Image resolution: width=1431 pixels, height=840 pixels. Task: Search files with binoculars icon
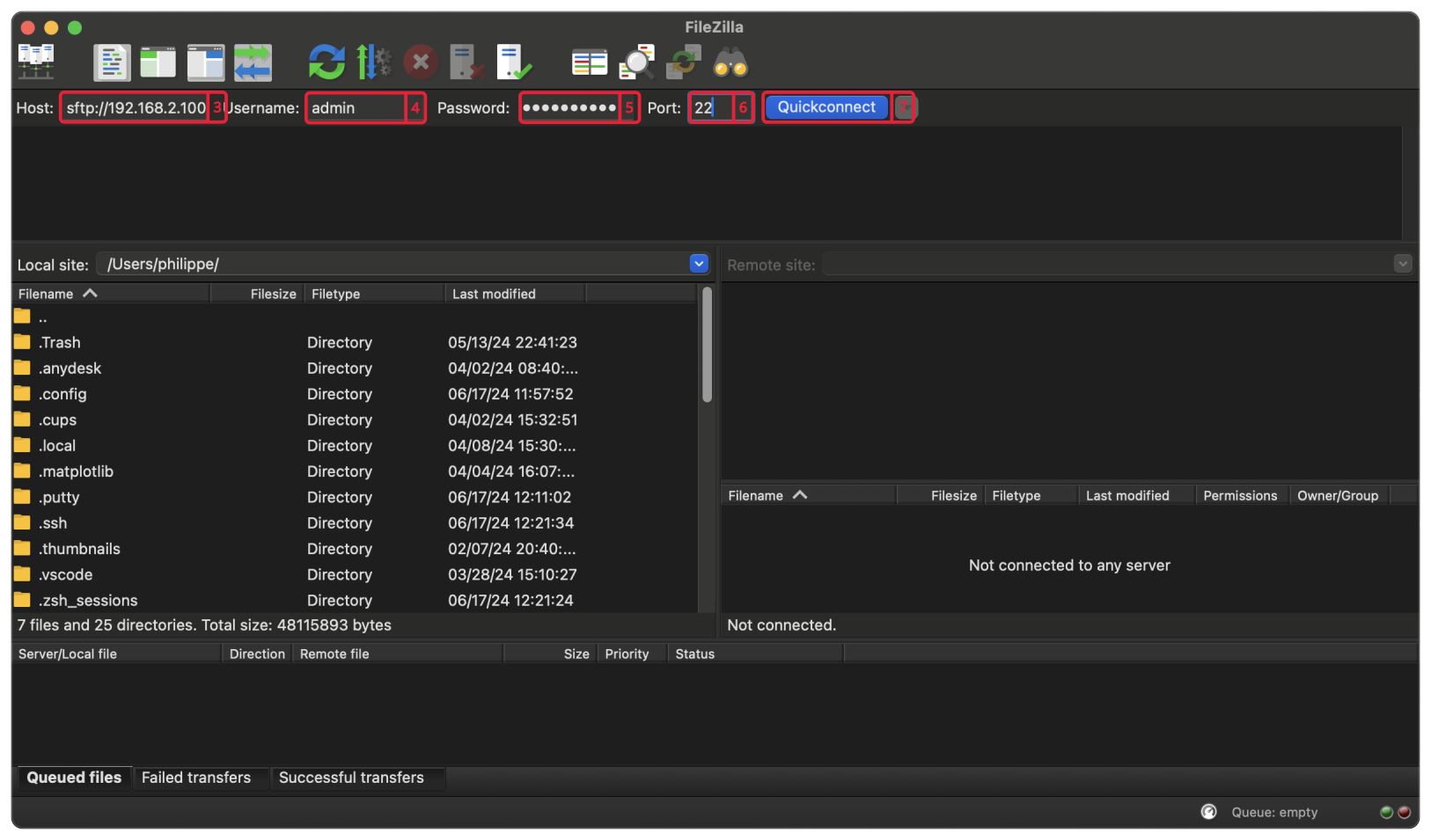click(730, 62)
